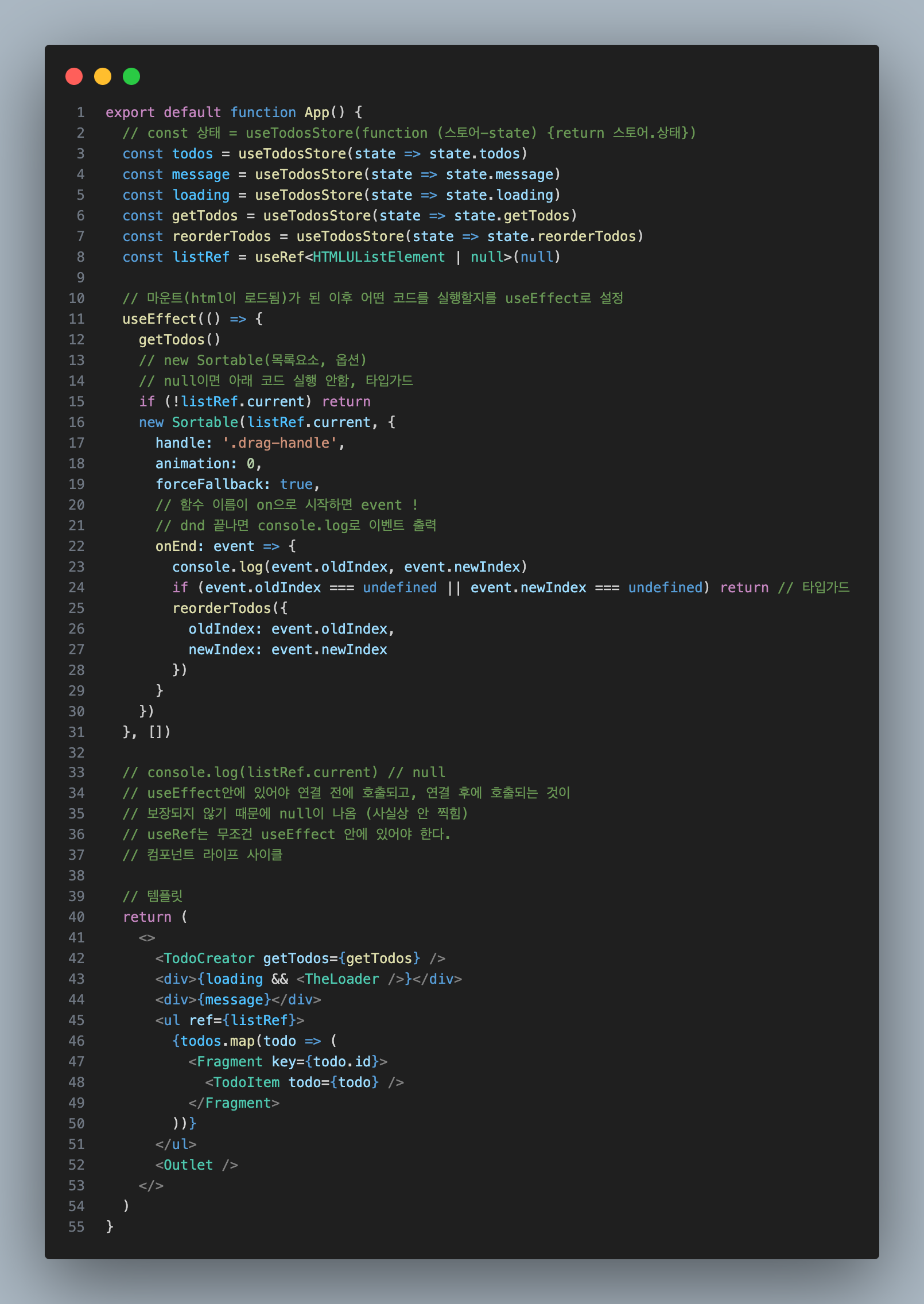
Task: Click the '// 컴포넌트 라이프 사이클' comment
Action: [203, 855]
